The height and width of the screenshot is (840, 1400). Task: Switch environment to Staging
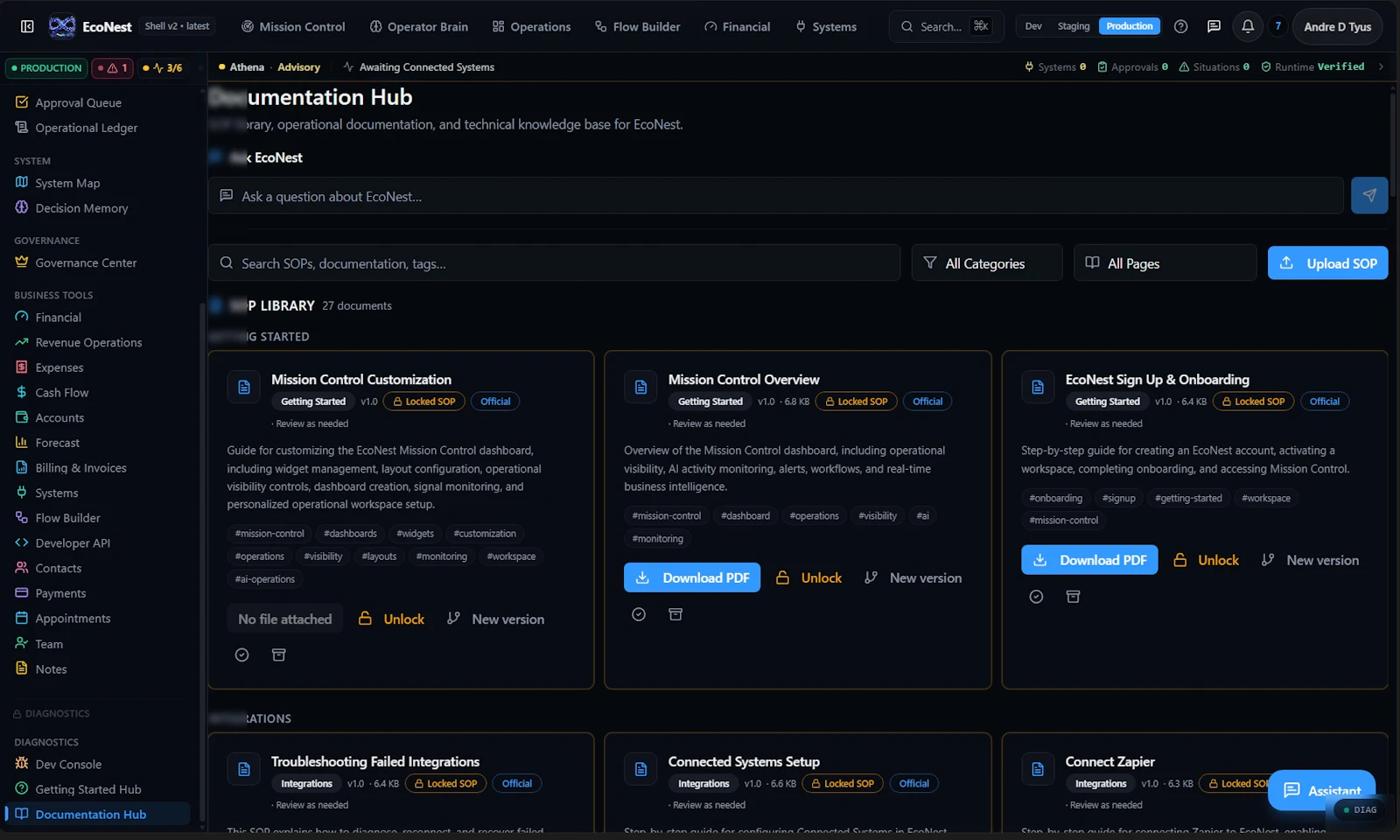pos(1074,26)
